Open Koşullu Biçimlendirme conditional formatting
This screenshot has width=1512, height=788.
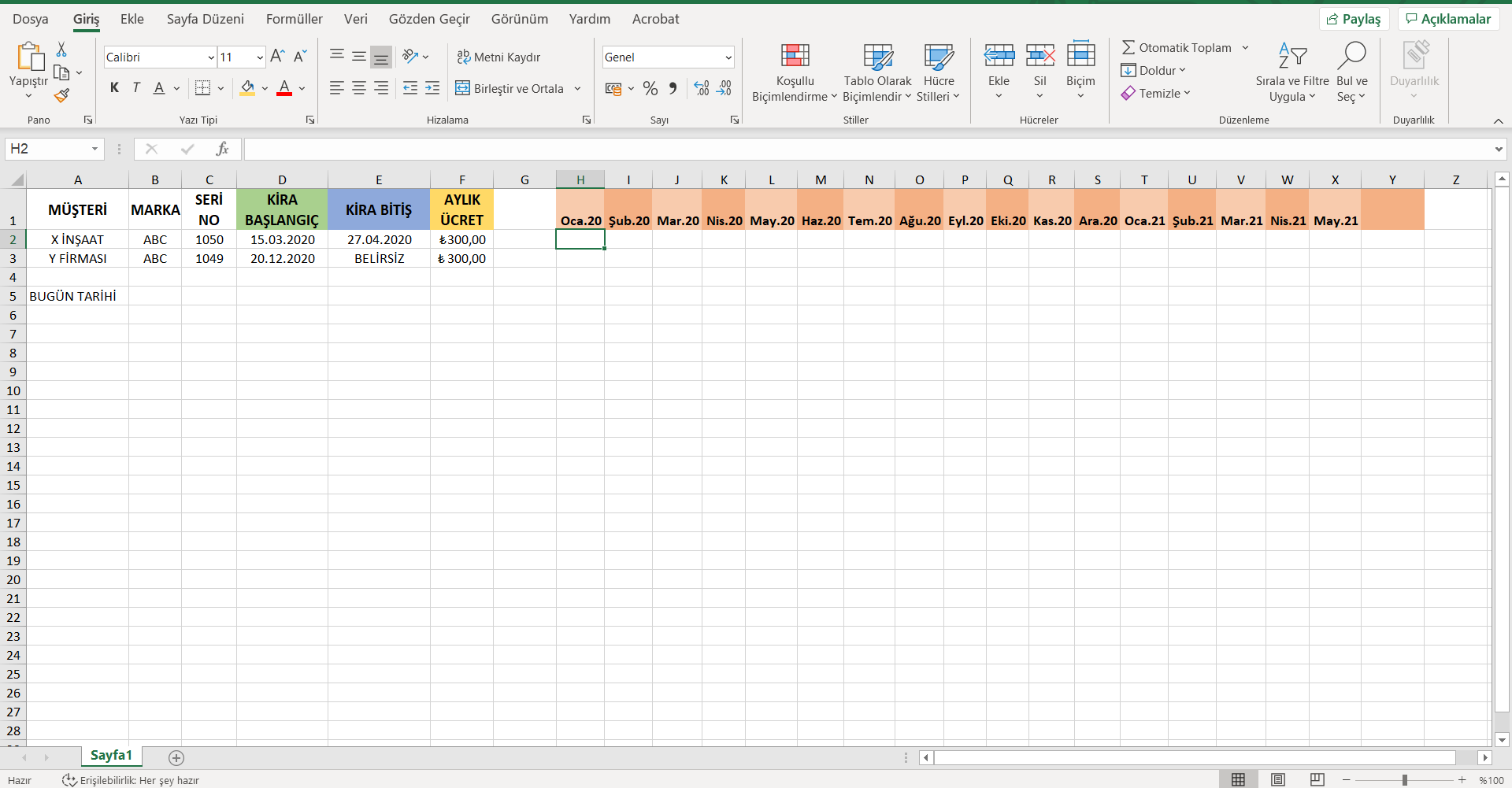click(x=795, y=72)
